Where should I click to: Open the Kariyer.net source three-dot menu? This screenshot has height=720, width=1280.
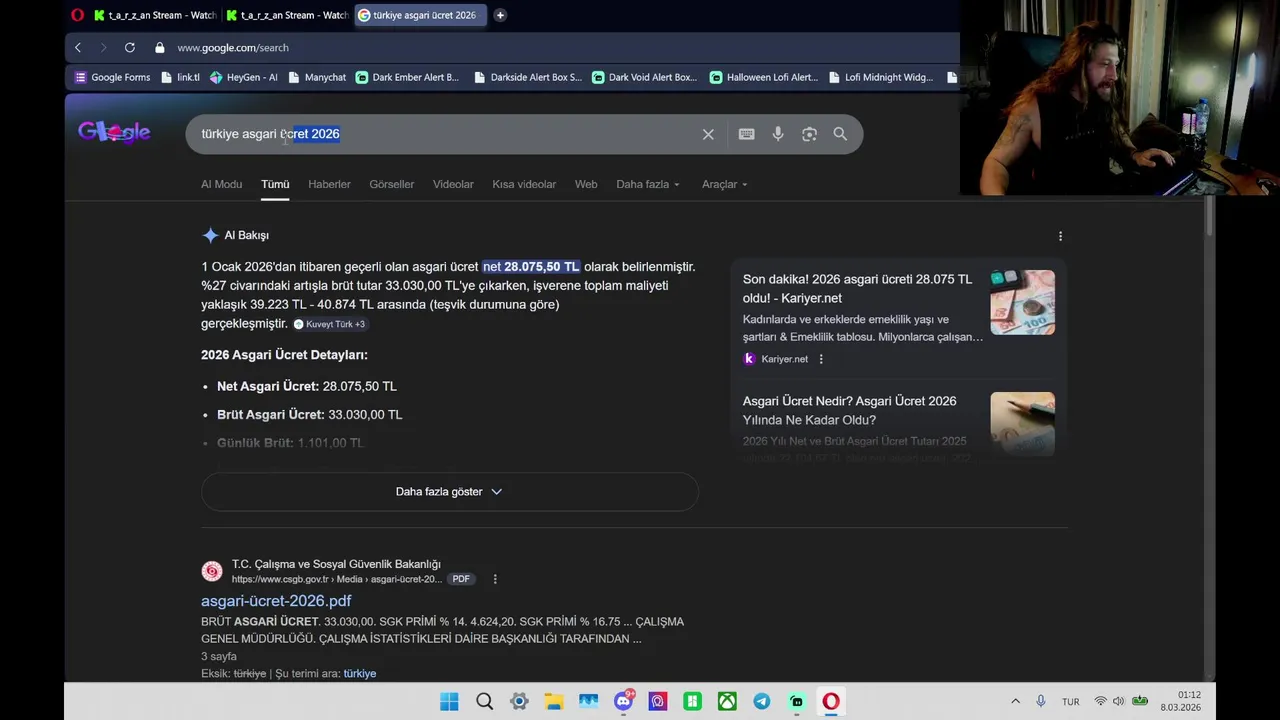[821, 359]
